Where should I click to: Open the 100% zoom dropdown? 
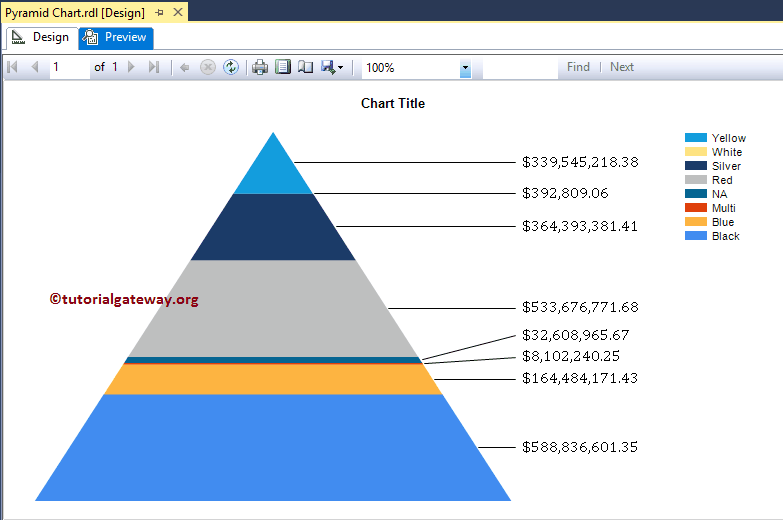click(x=465, y=67)
